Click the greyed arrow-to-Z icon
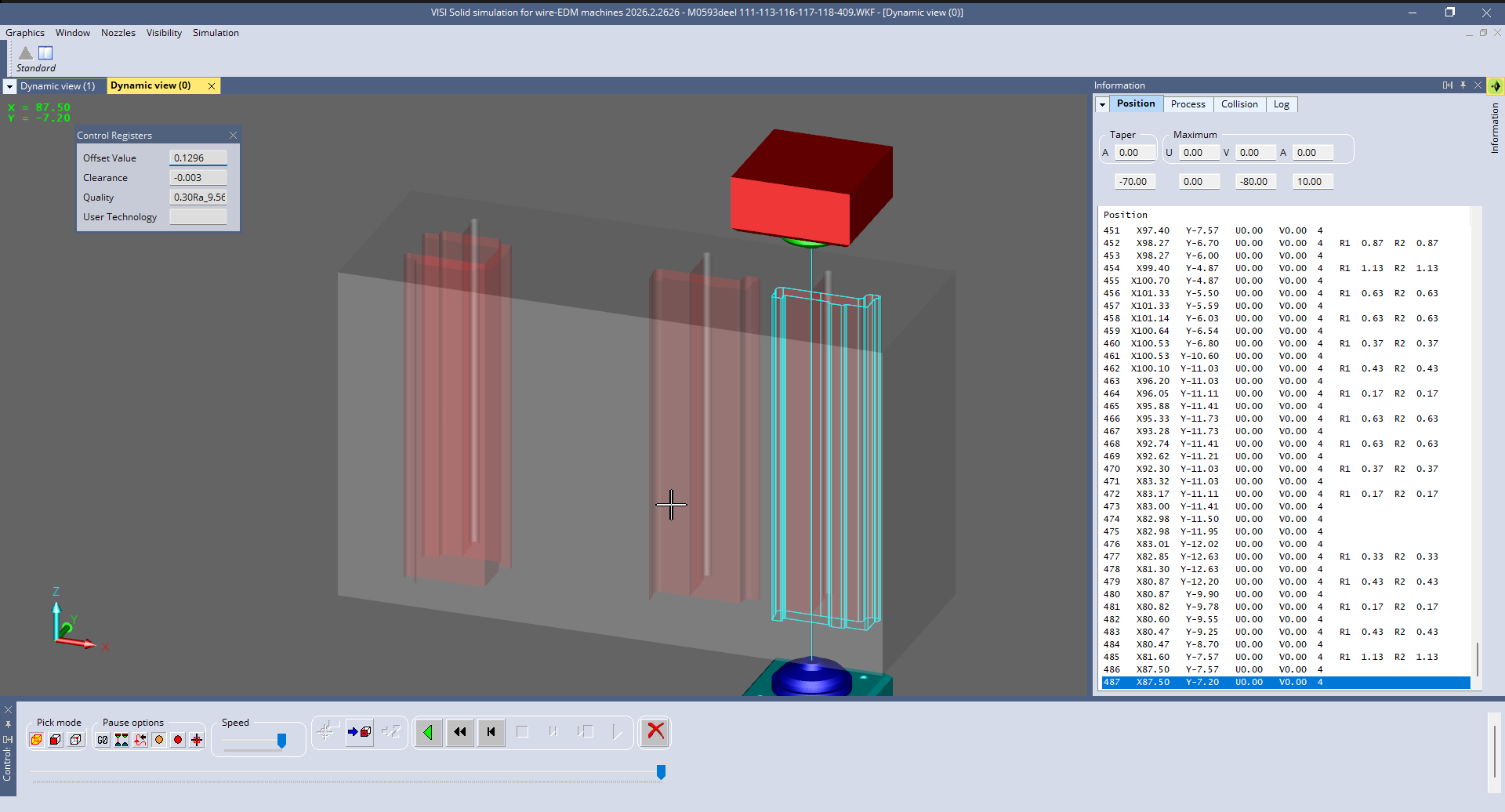1505x812 pixels. [x=391, y=732]
